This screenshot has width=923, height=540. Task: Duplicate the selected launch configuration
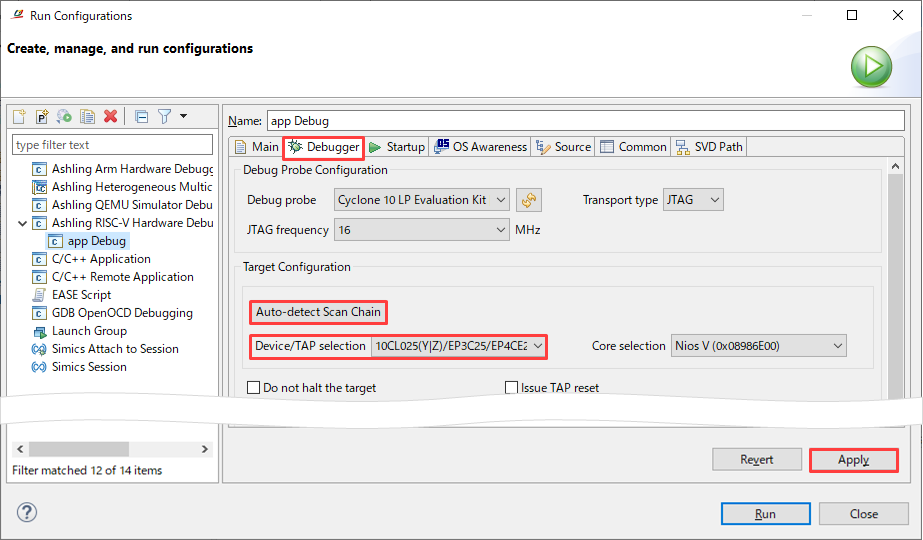tap(87, 117)
